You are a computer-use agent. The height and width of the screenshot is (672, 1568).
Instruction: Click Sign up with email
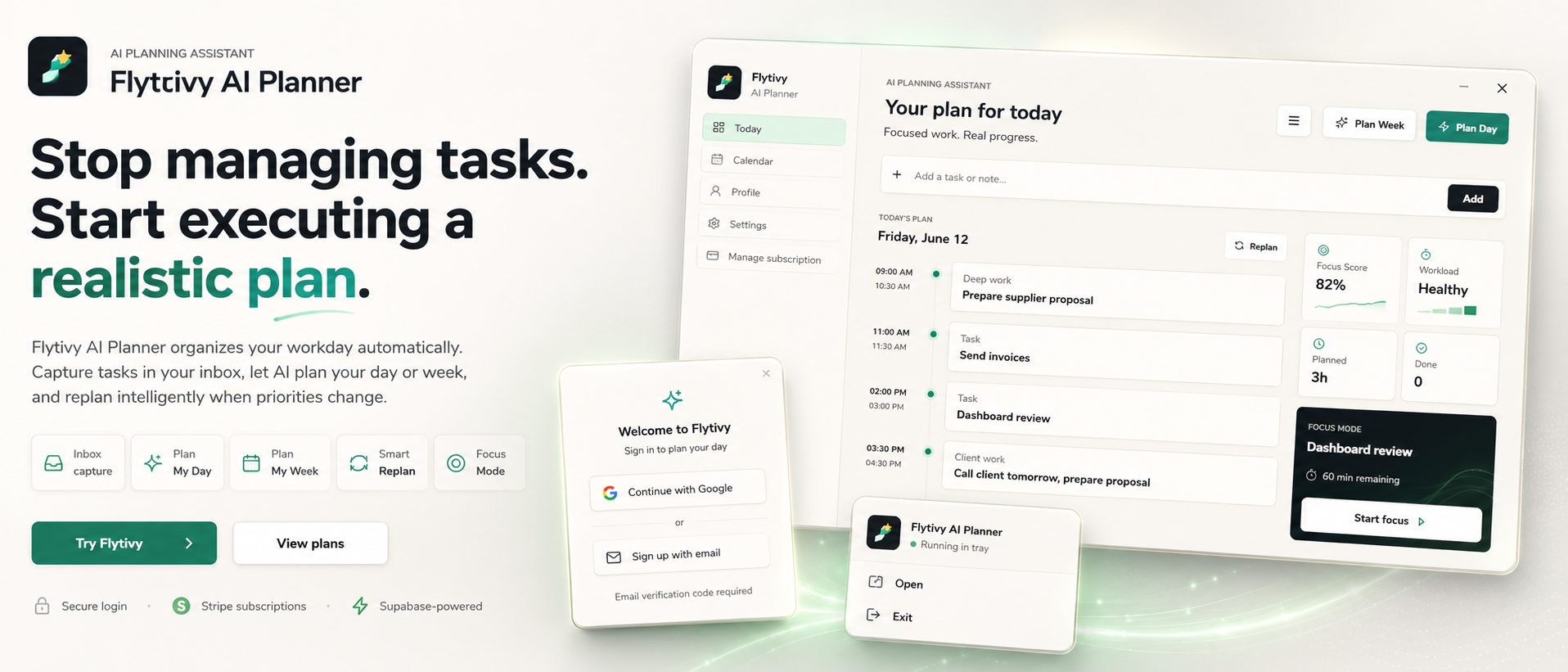(681, 555)
